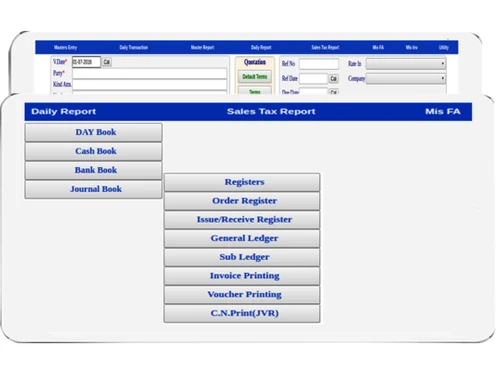Select Voucher Printing
This screenshot has height=375, width=500.
pos(242,294)
